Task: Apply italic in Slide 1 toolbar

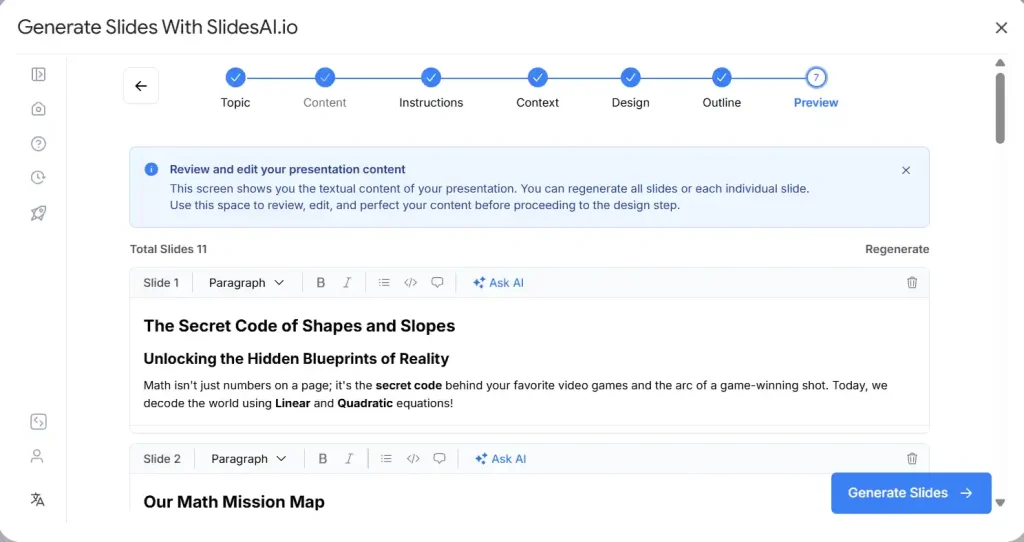Action: [347, 283]
